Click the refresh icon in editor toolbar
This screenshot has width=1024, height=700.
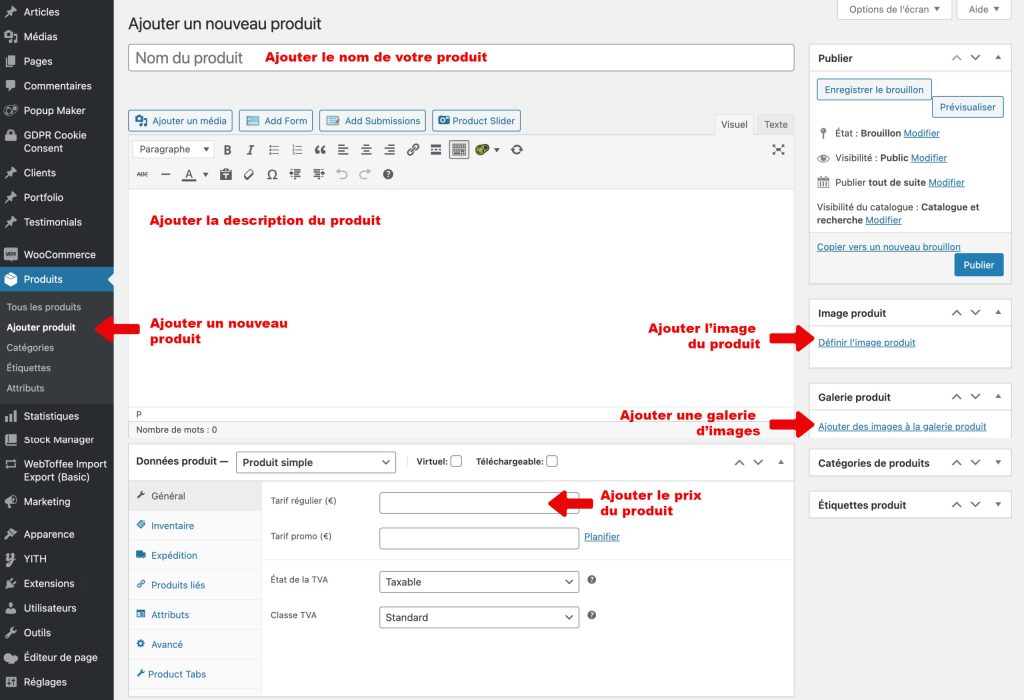point(517,150)
